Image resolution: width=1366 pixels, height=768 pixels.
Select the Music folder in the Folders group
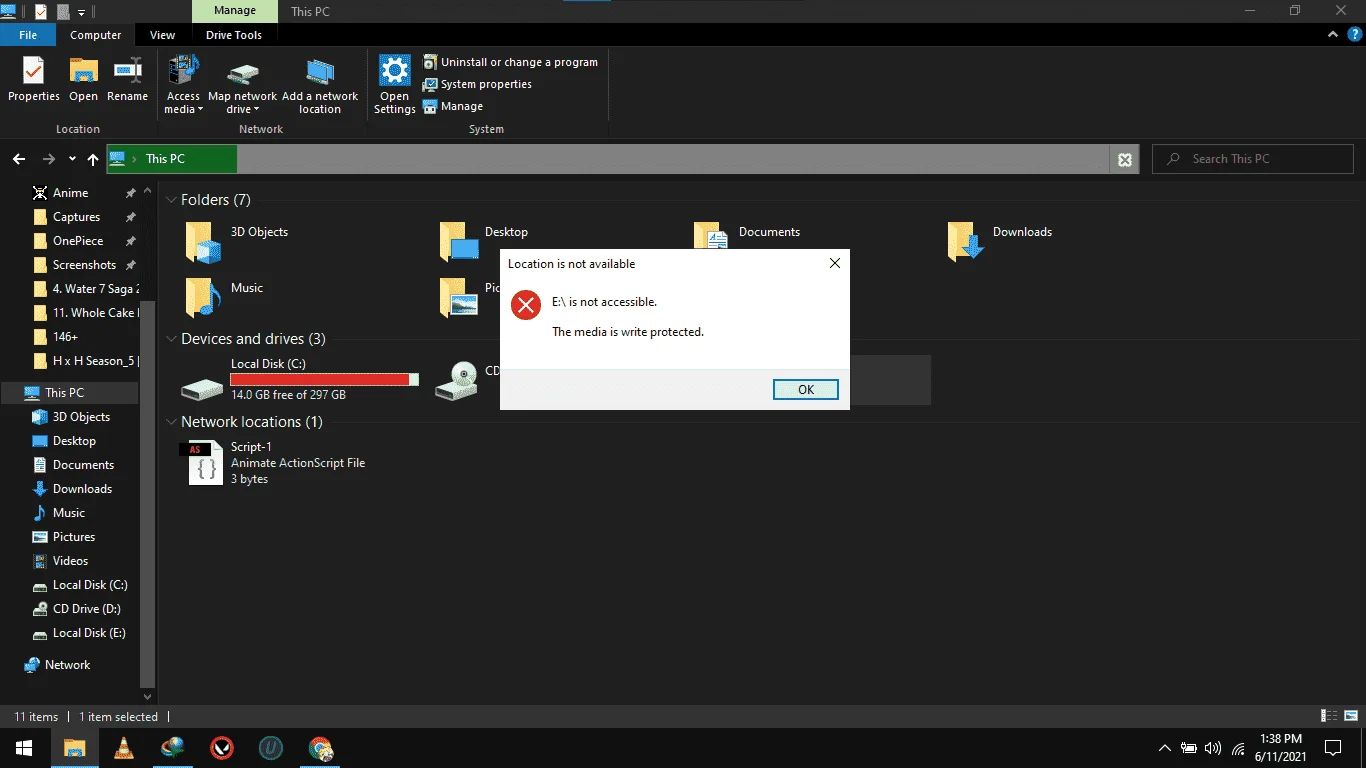[226, 297]
